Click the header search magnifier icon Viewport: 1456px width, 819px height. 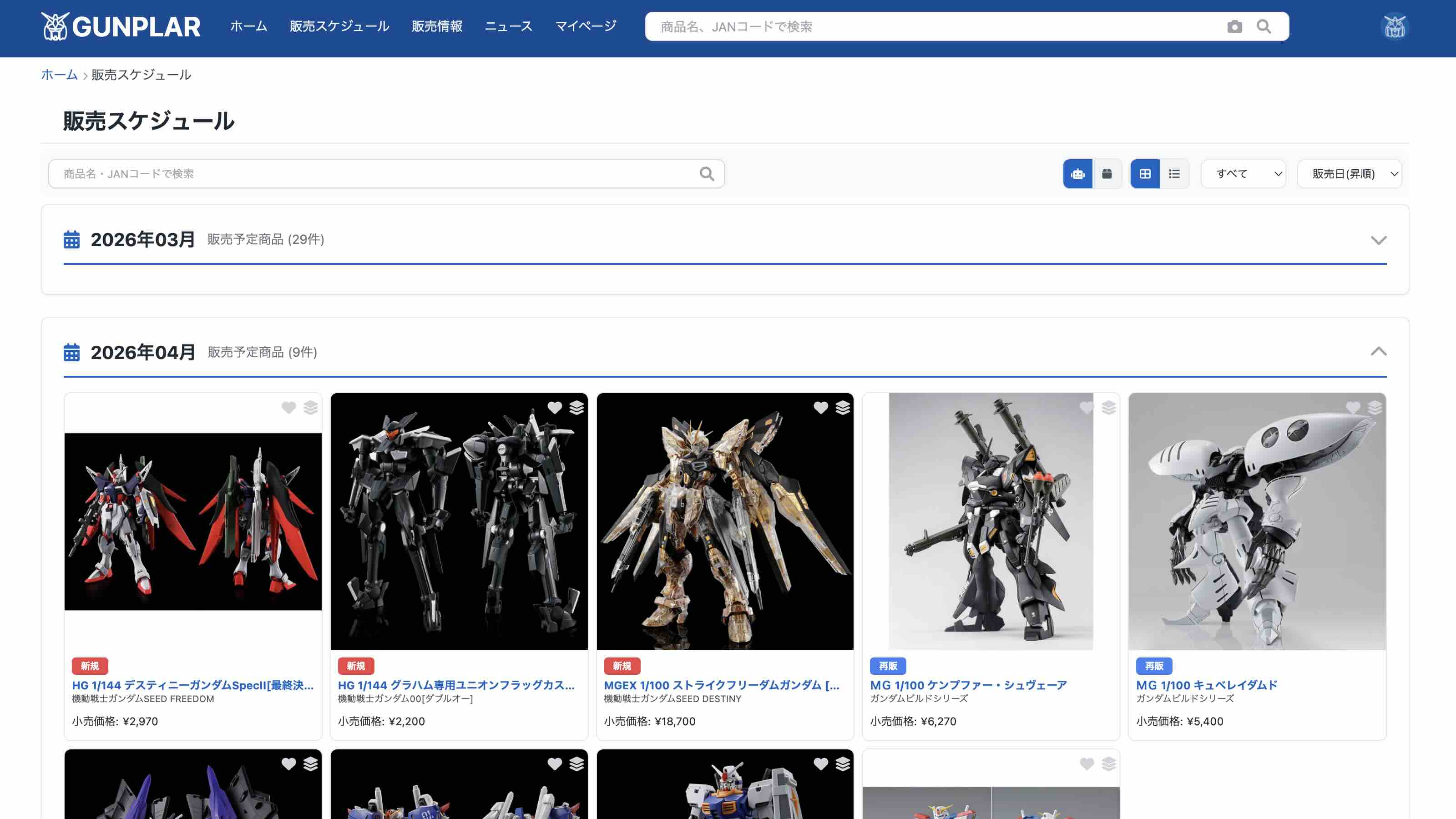pos(1264,26)
